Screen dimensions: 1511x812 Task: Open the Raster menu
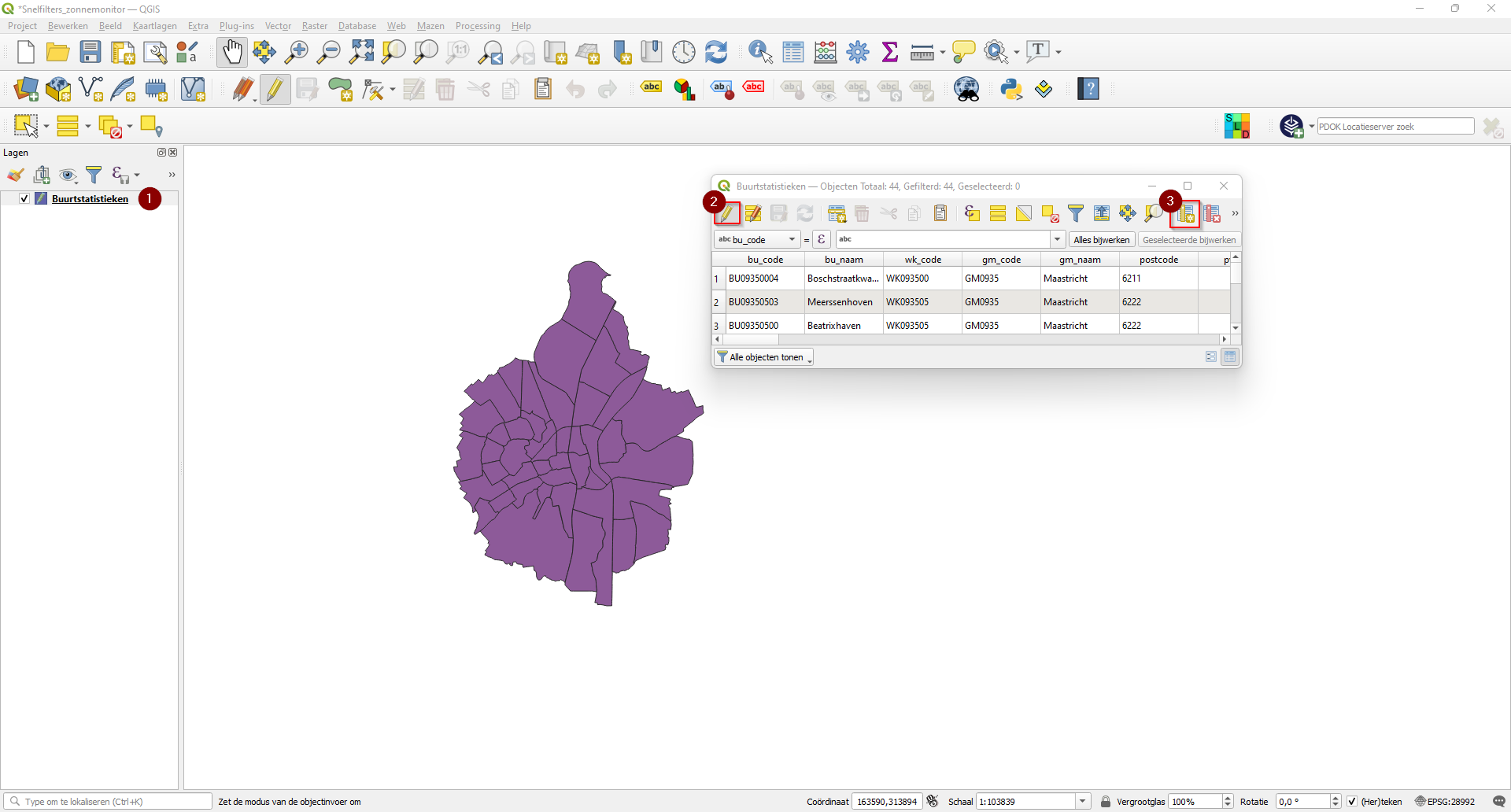click(315, 26)
